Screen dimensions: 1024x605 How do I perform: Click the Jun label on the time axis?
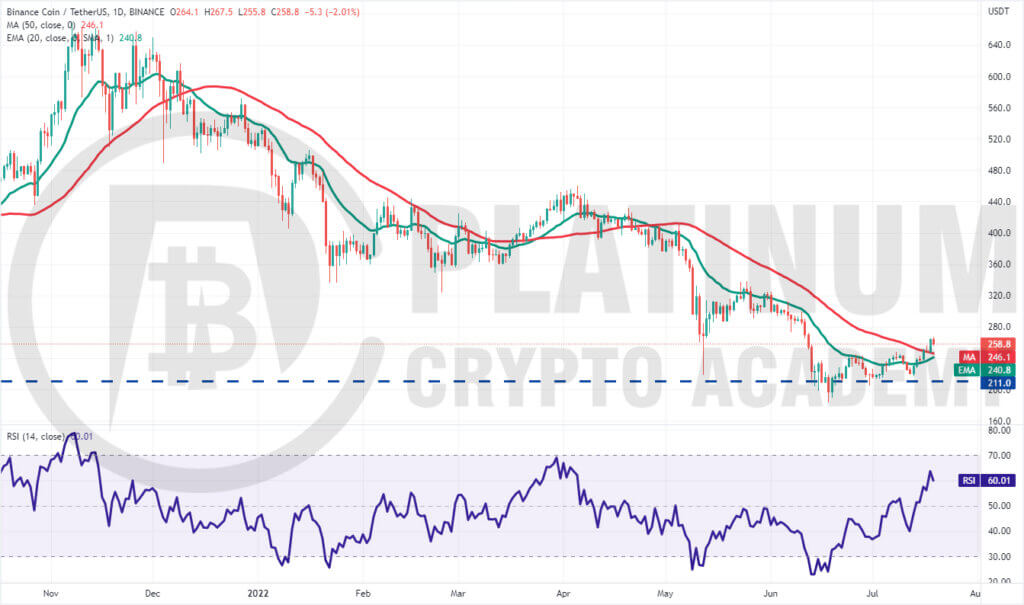pos(771,593)
